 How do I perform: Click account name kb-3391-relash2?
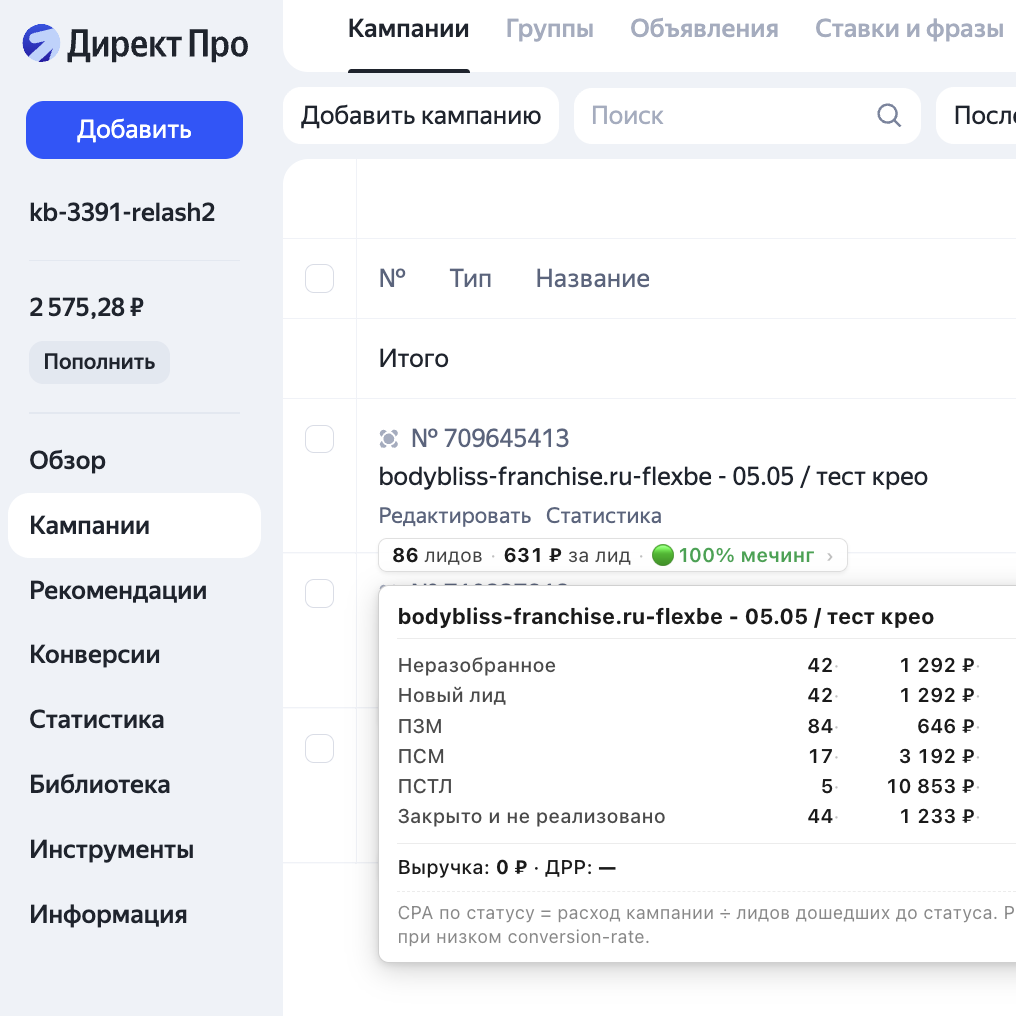point(122,213)
